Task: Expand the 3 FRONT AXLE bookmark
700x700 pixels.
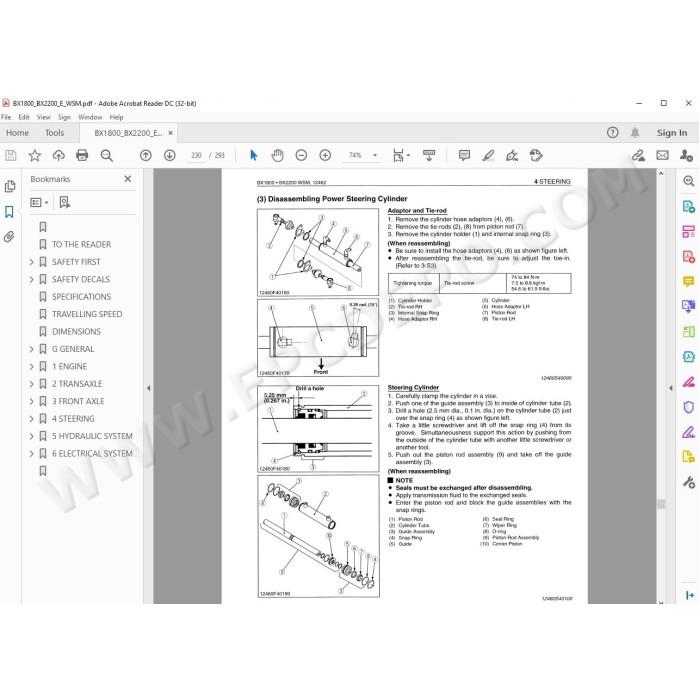Action: 32,401
